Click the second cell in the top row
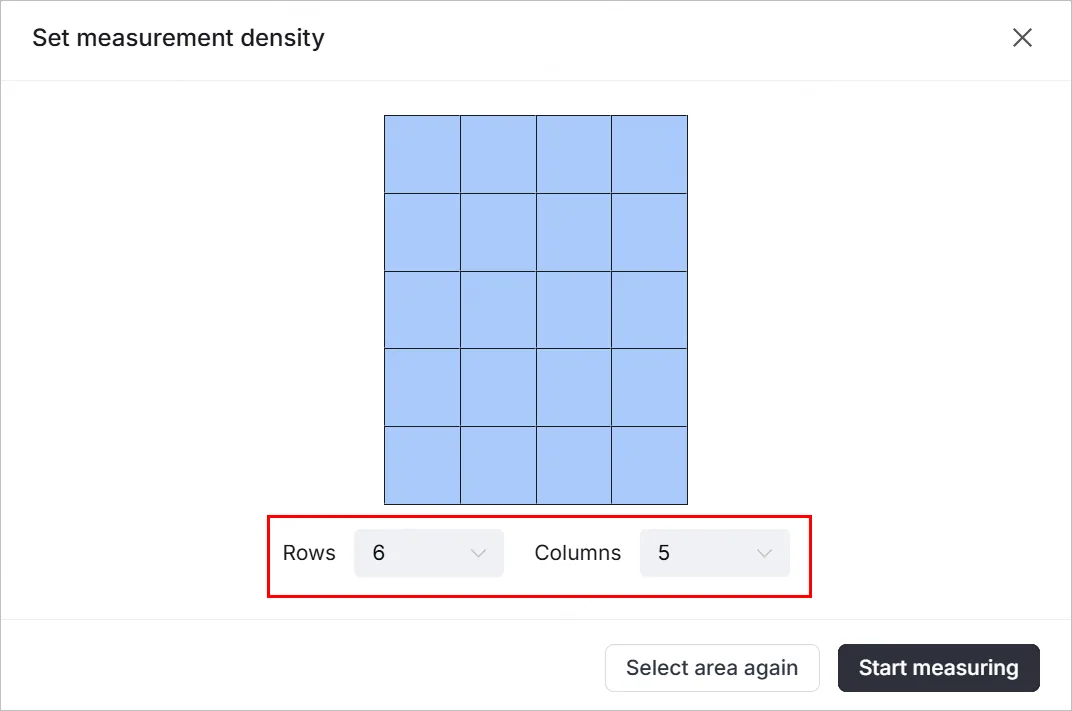 point(498,155)
